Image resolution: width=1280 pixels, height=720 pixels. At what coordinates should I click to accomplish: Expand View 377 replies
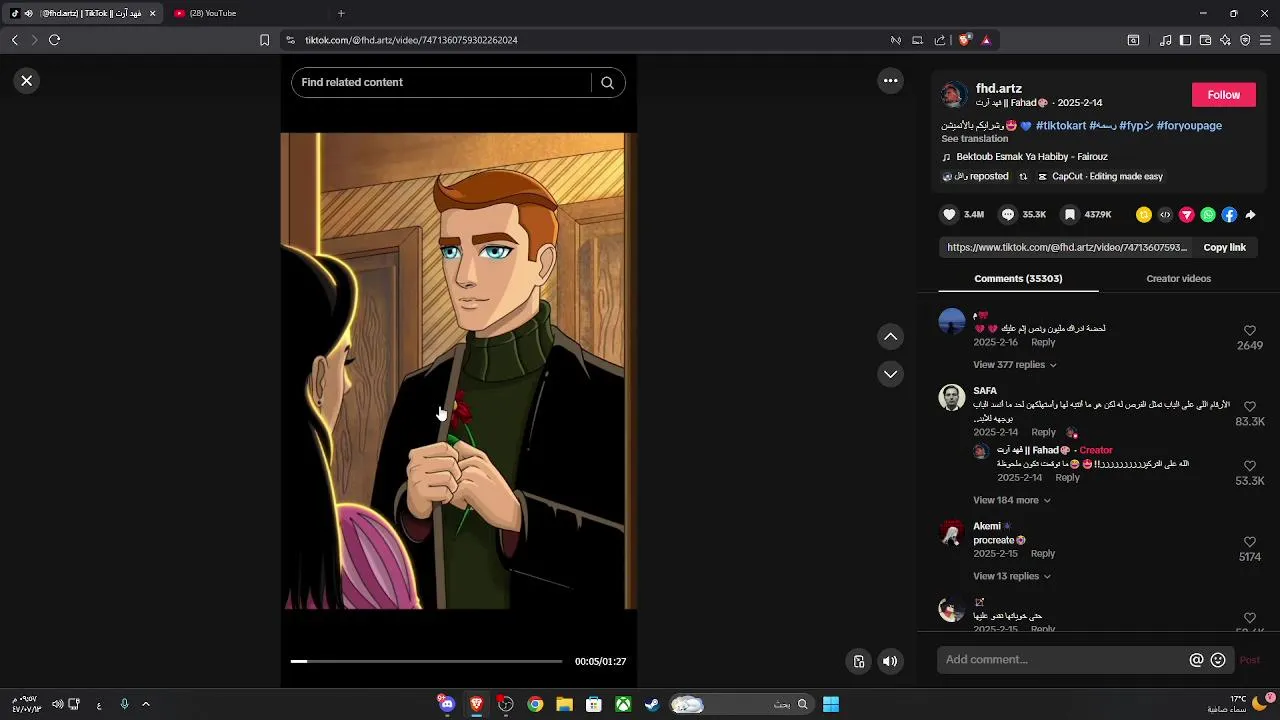[1014, 365]
